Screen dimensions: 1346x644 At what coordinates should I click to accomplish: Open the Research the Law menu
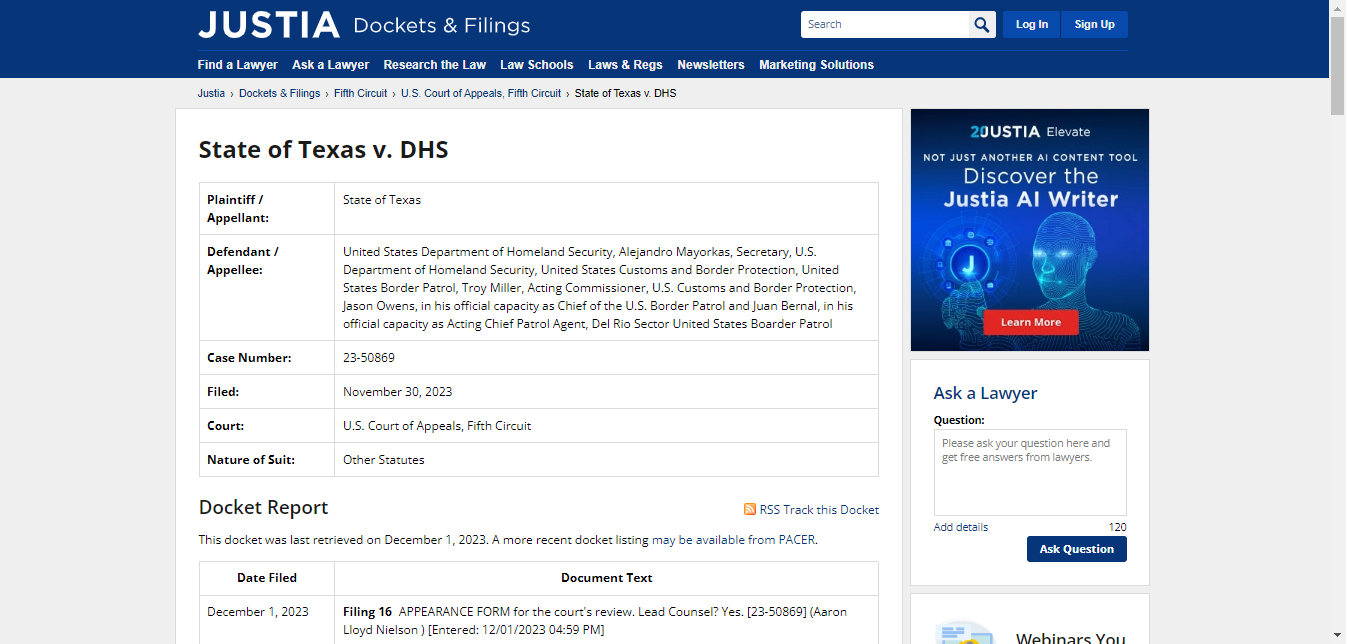[x=435, y=65]
